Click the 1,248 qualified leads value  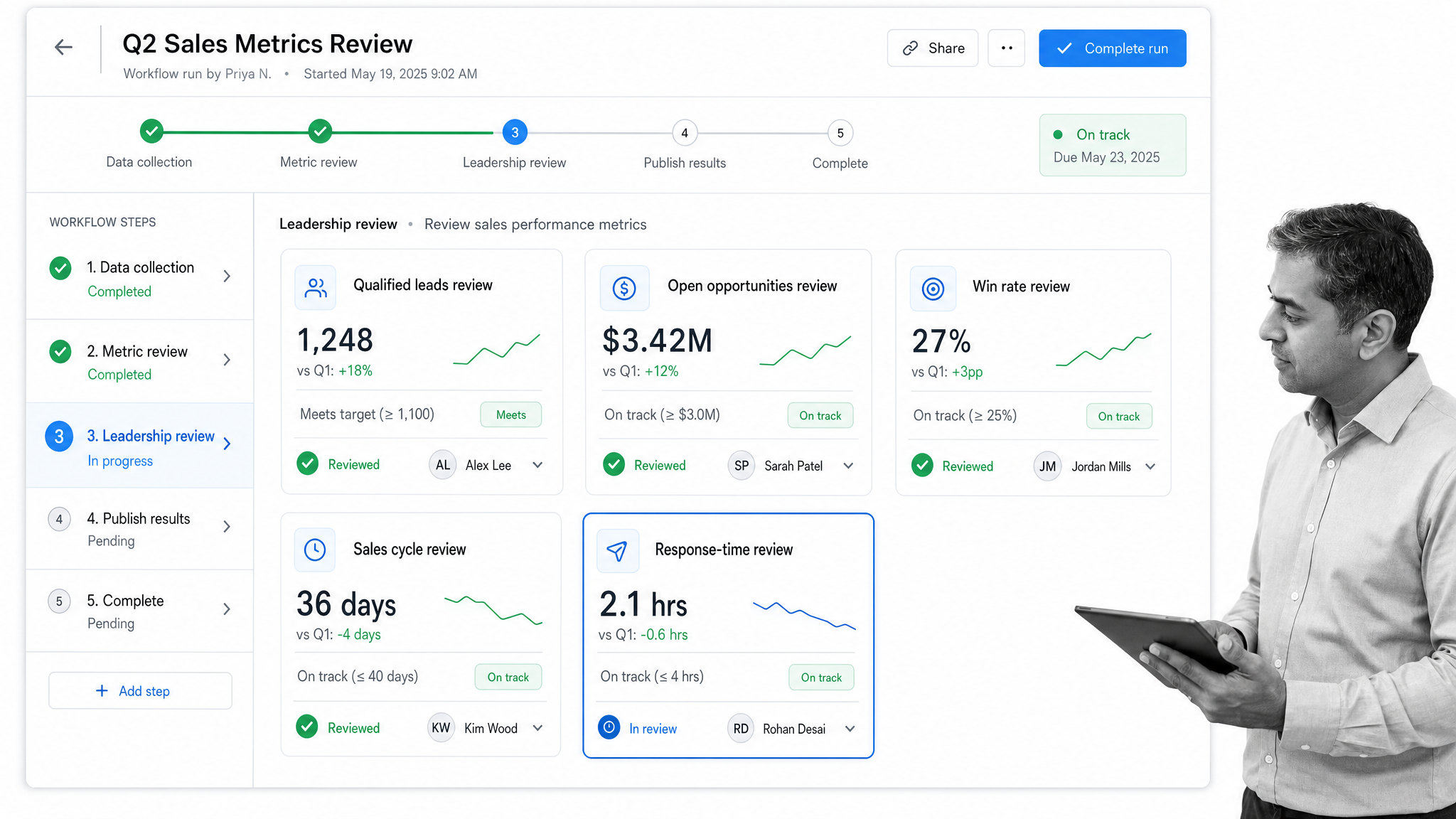tap(335, 340)
